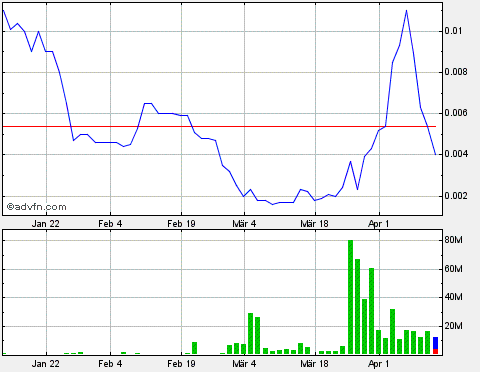Select the Apr 1 label on price chart
480x372 pixels.
(379, 224)
